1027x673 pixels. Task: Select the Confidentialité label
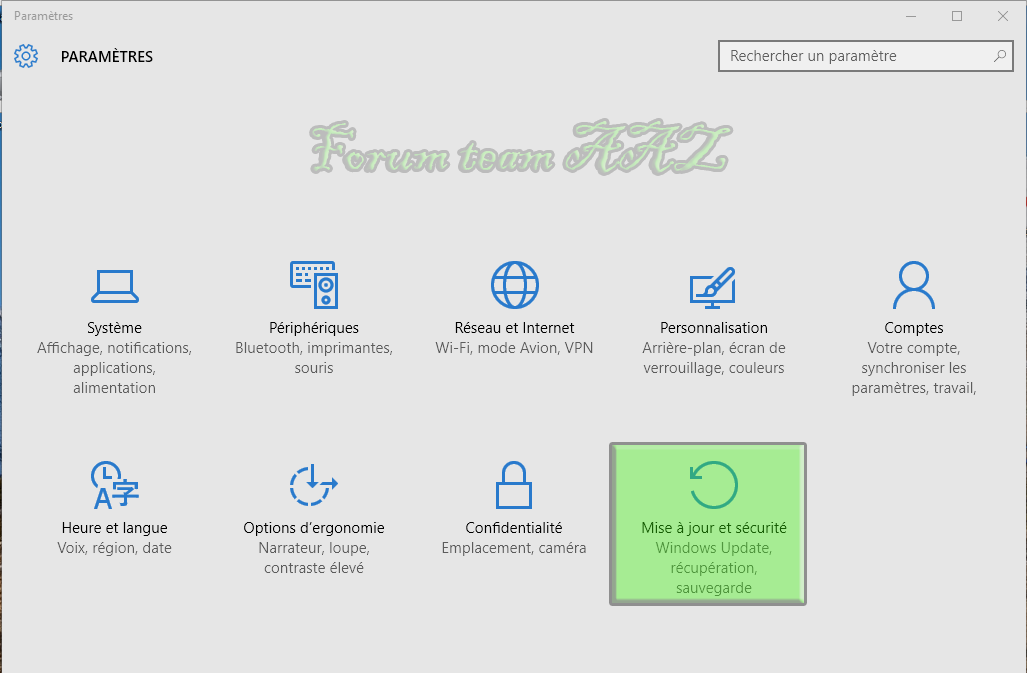[x=514, y=528]
